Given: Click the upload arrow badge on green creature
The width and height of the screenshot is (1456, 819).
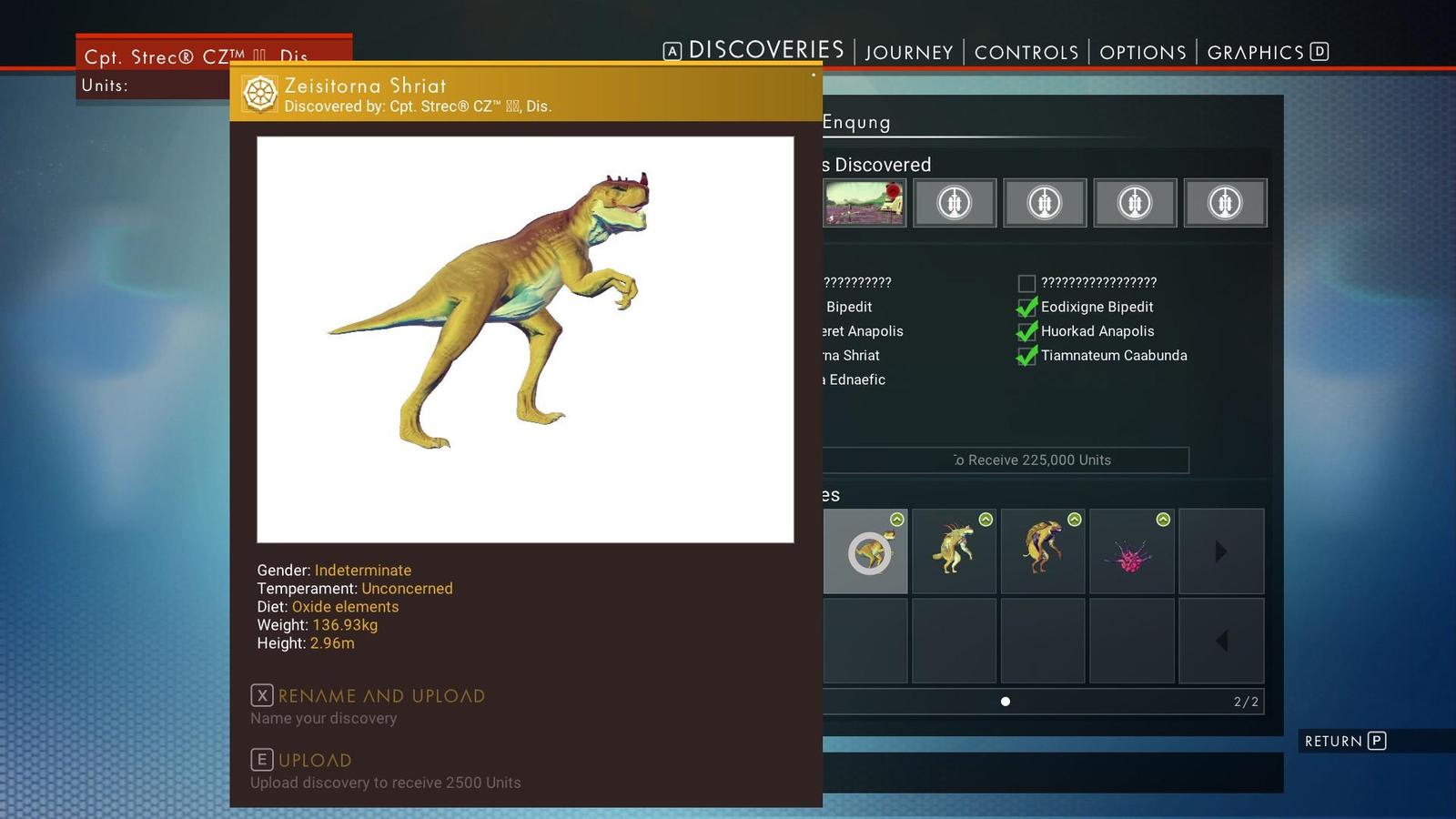Looking at the screenshot, I should (986, 519).
